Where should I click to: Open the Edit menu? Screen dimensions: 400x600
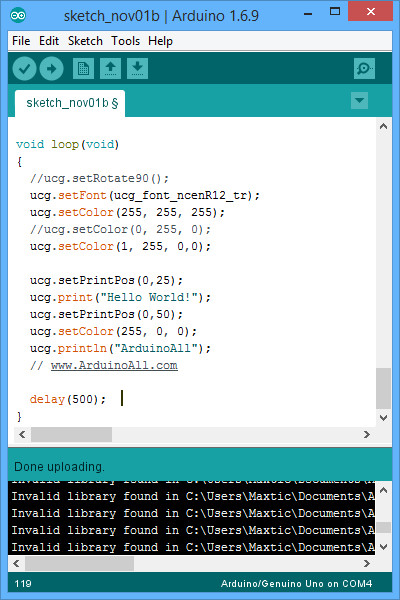click(x=49, y=41)
